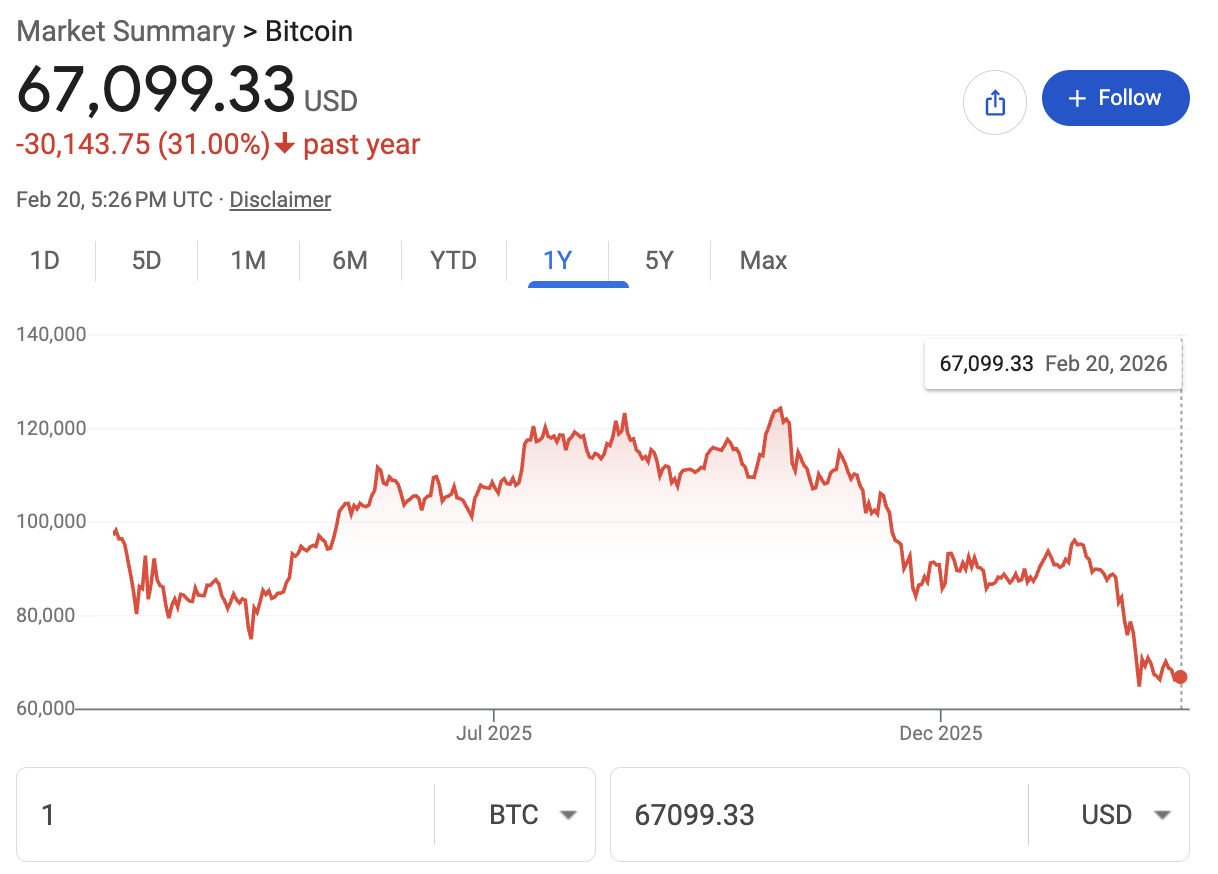Image resolution: width=1218 pixels, height=874 pixels.
Task: Click the USD value input field
Action: pos(820,815)
